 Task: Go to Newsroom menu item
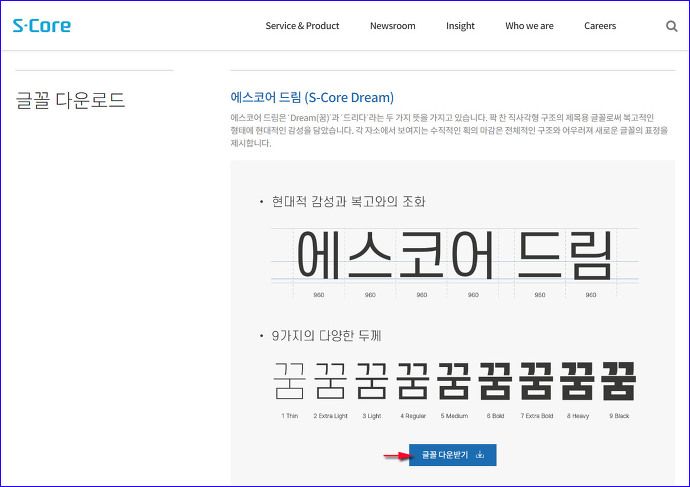coord(393,26)
